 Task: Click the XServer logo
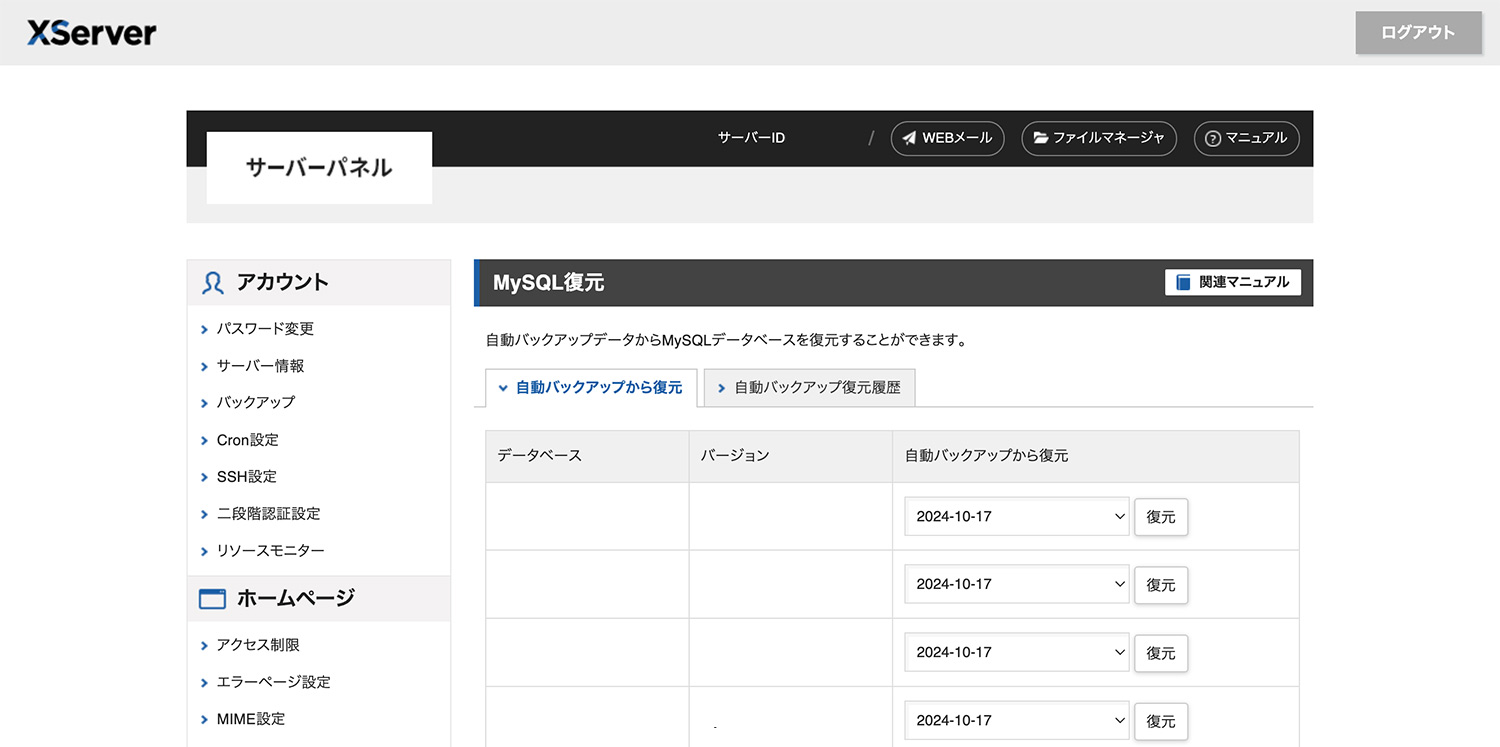pyautogui.click(x=91, y=33)
